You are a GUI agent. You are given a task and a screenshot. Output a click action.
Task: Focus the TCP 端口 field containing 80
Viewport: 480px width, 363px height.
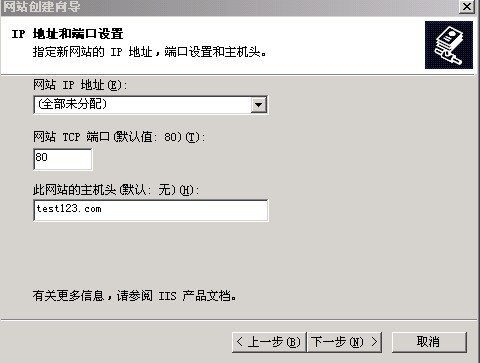[x=63, y=159]
